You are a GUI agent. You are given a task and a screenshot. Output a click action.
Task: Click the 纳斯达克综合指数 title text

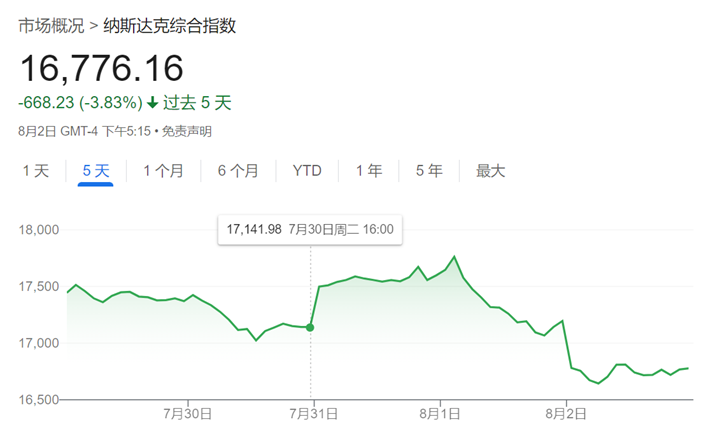tap(170, 26)
